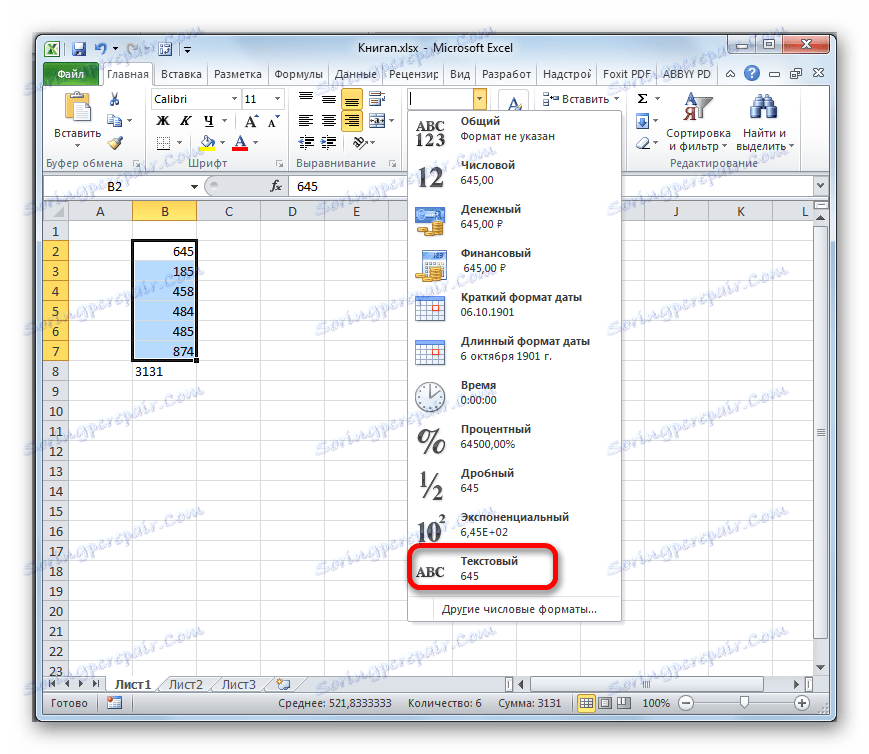Viewport: 869px width, 754px height.
Task: Apply red font color
Action: click(x=240, y=143)
